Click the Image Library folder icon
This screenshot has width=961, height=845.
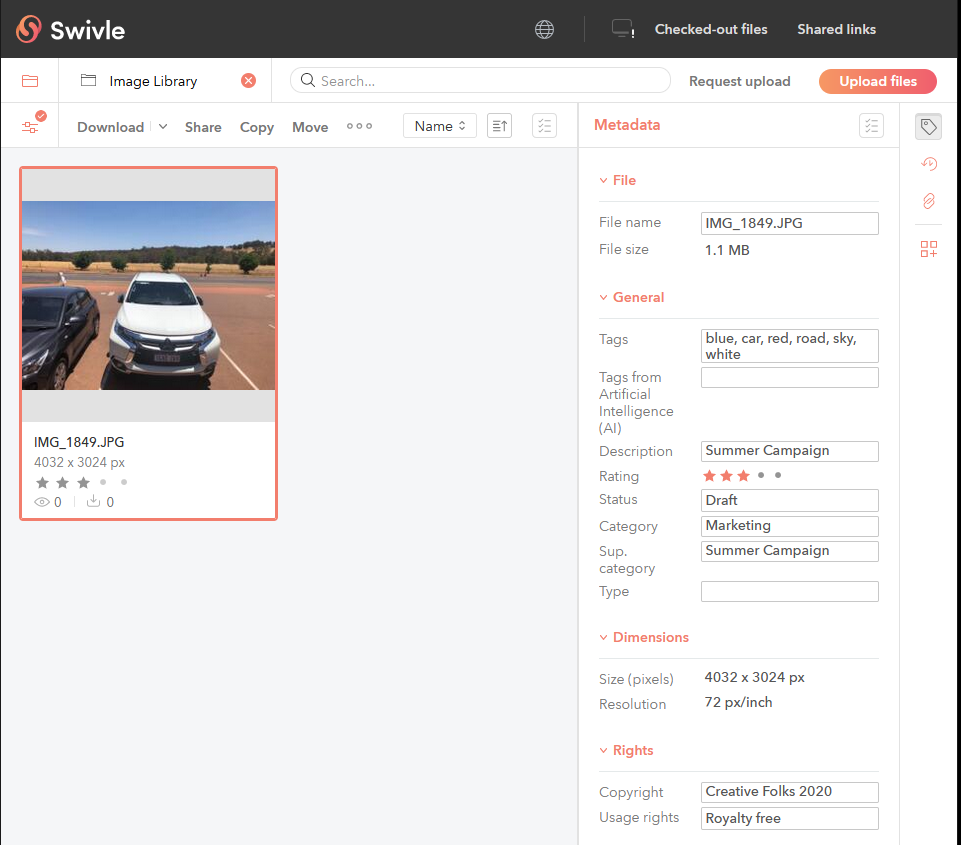point(89,80)
